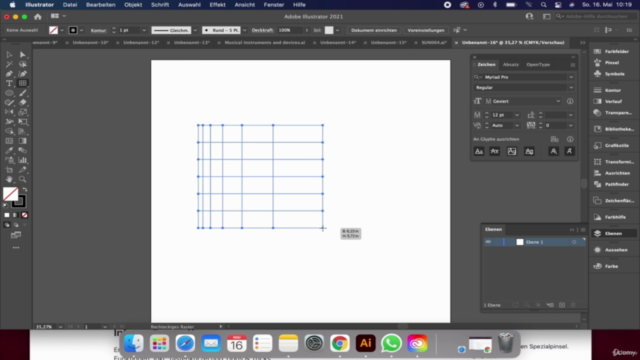The image size is (640, 360).
Task: Open the Auto leading dropdown
Action: 517,125
